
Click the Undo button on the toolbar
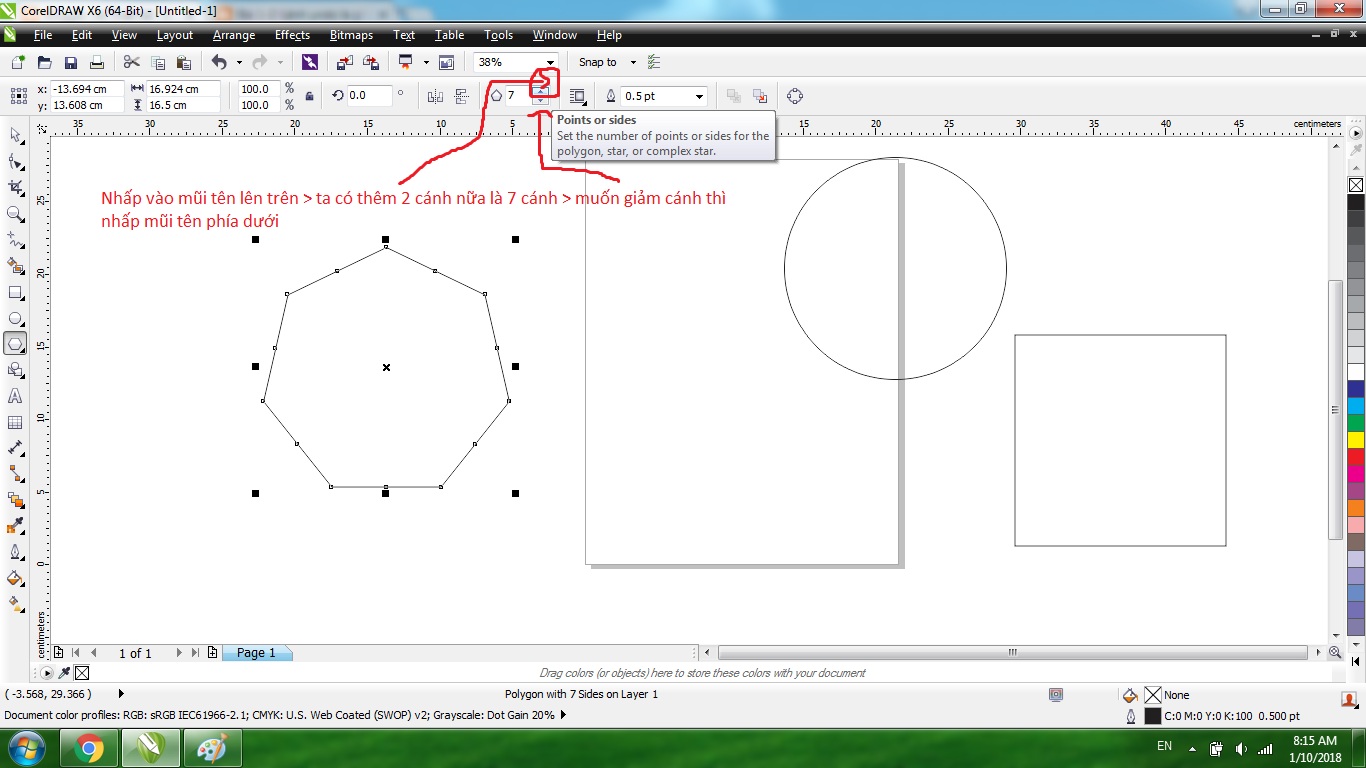tap(218, 61)
